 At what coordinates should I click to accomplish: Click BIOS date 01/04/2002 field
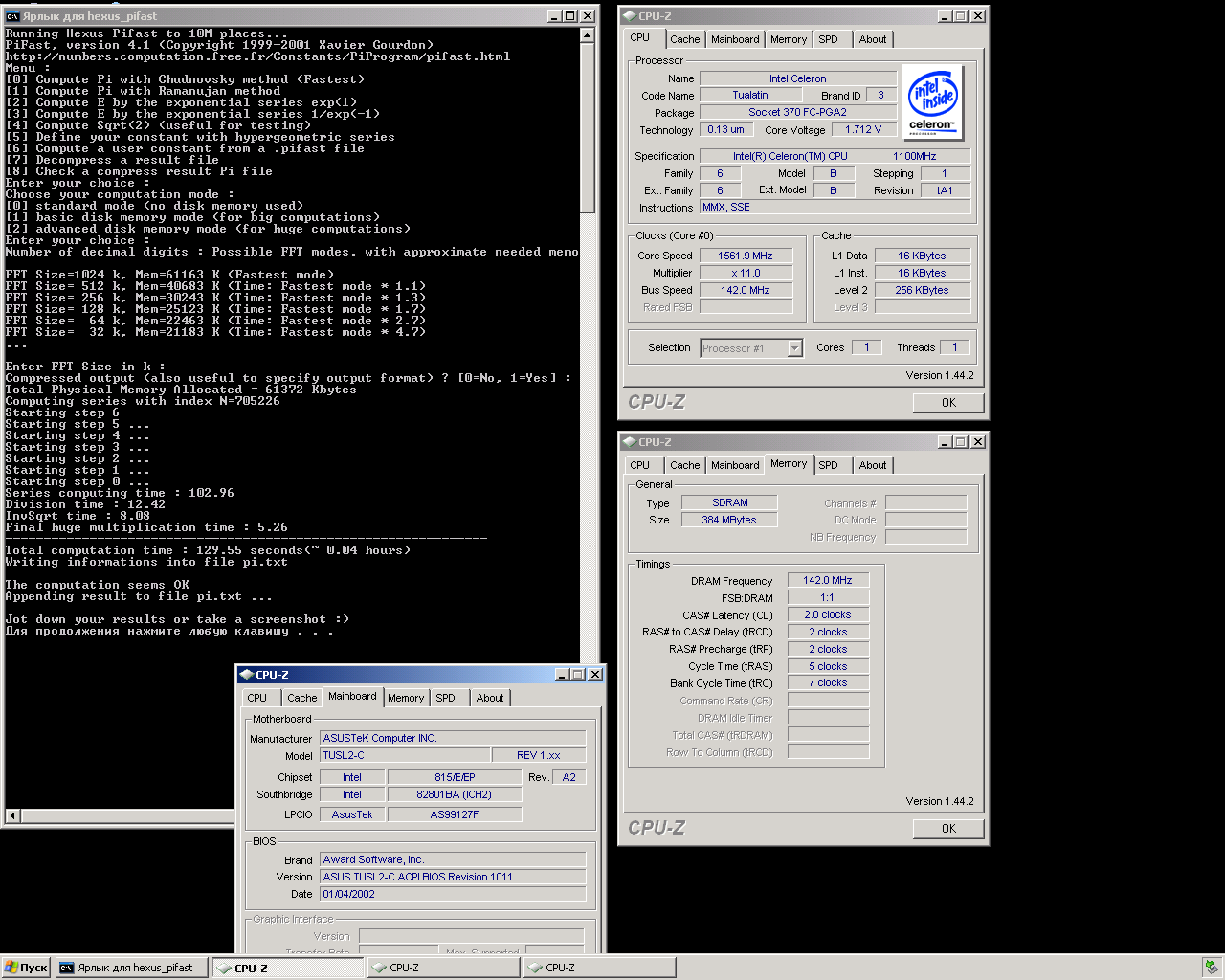pyautogui.click(x=454, y=894)
